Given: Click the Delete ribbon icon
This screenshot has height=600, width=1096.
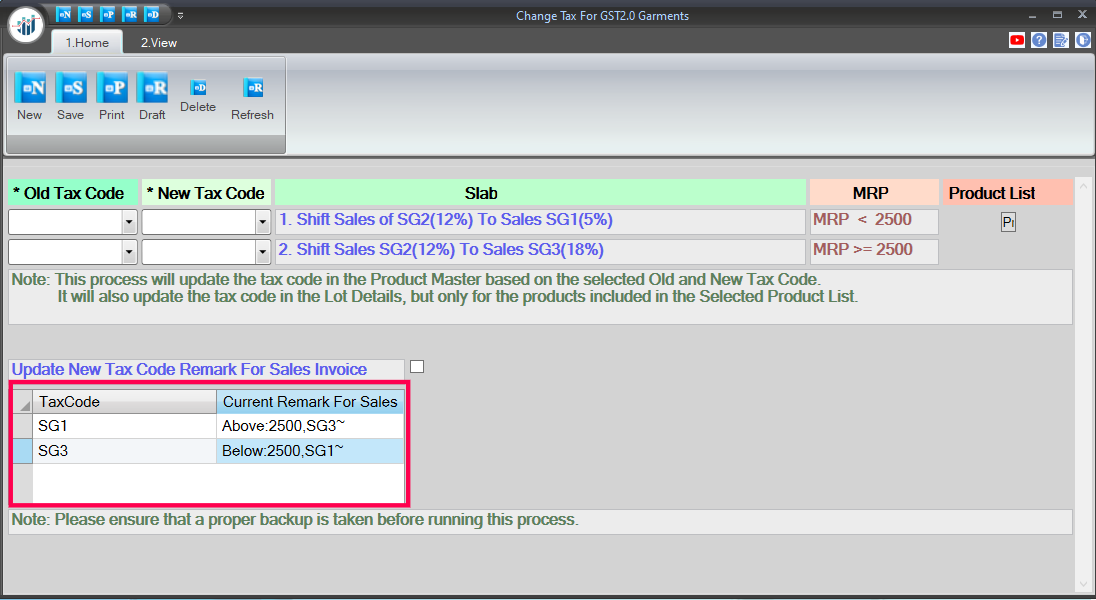Looking at the screenshot, I should (198, 88).
